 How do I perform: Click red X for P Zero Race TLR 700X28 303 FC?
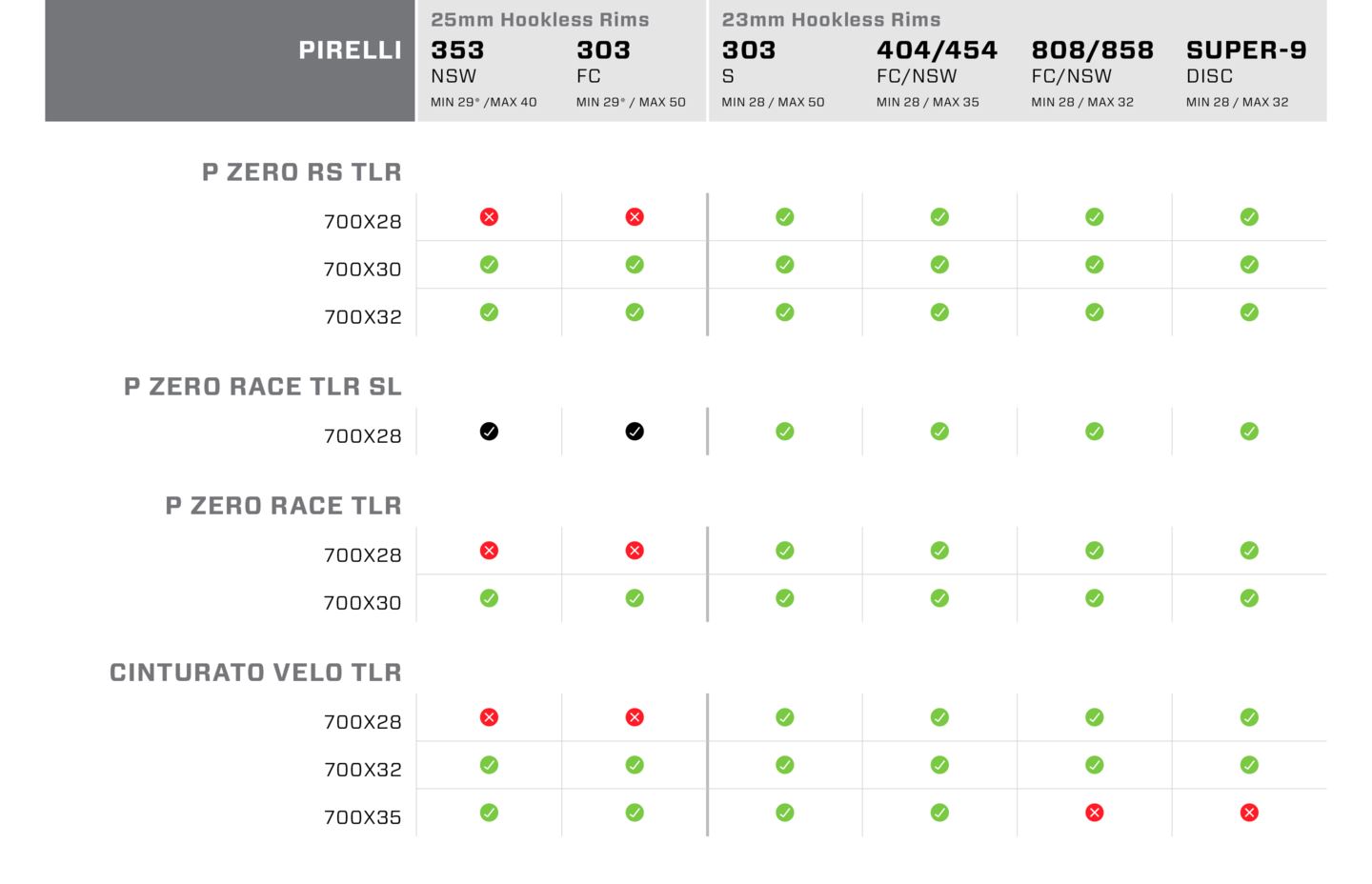[x=635, y=551]
